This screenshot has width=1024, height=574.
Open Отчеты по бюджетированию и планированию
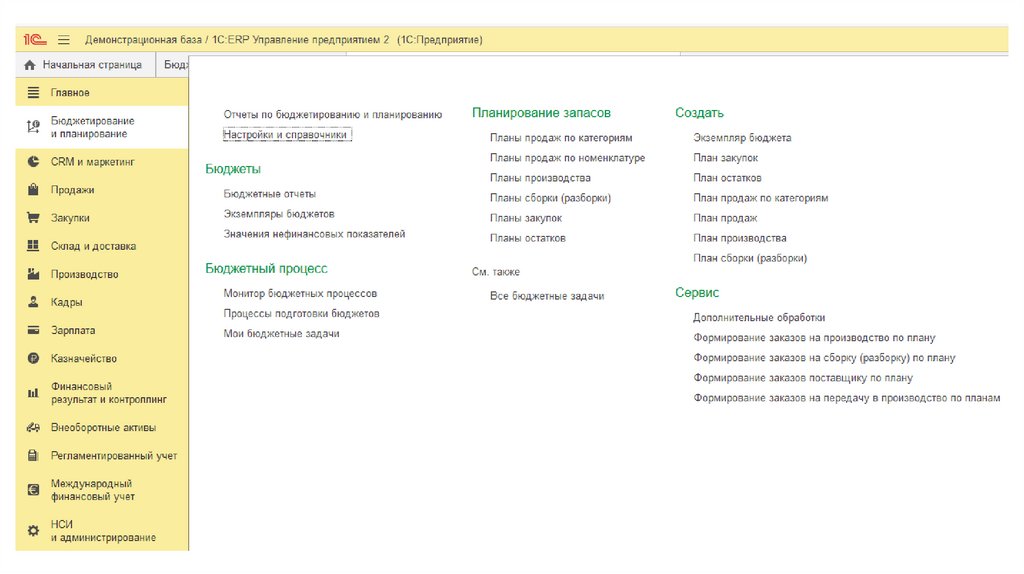coord(333,115)
